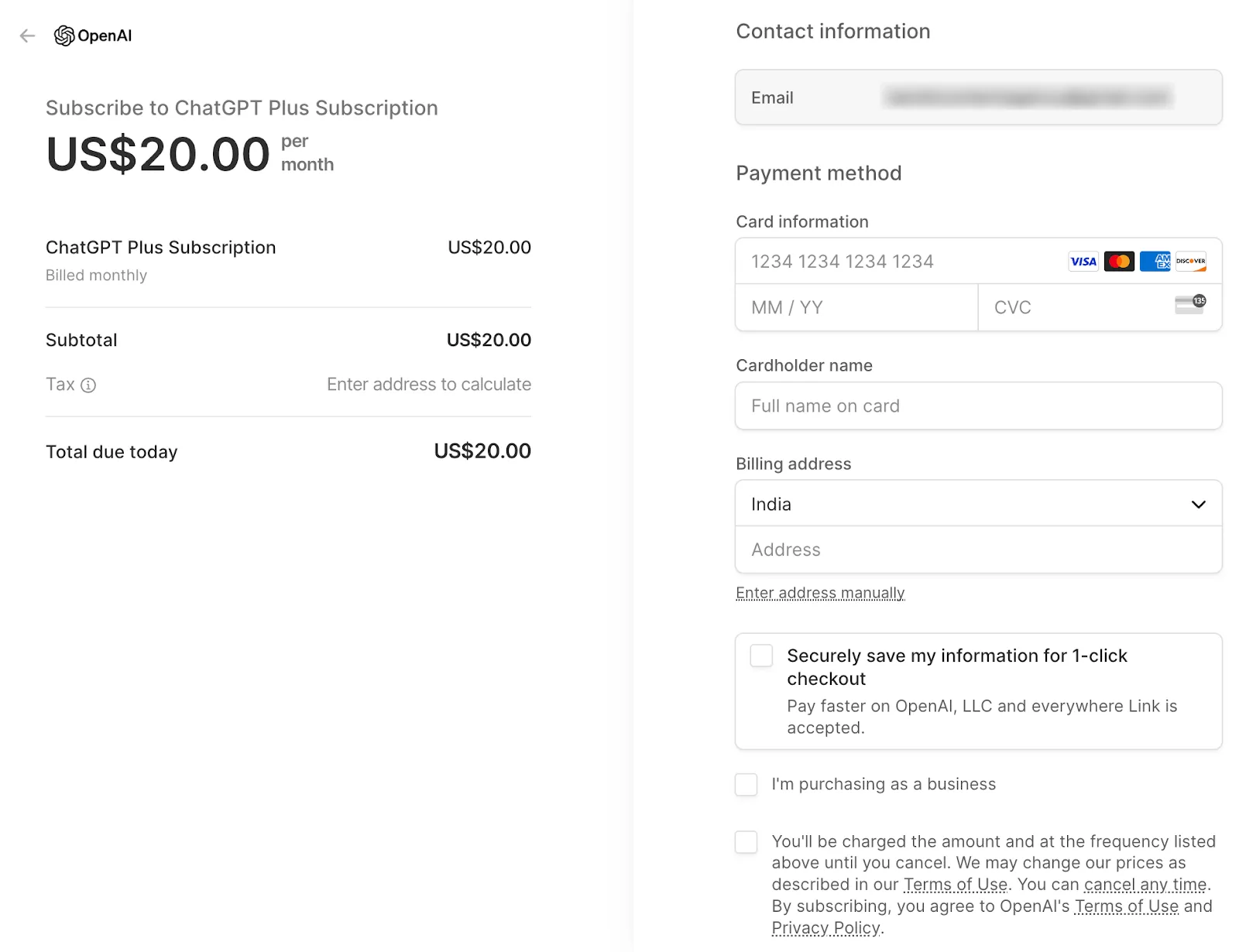Click "Enter address manually" link
This screenshot has width=1239, height=952.
820,593
